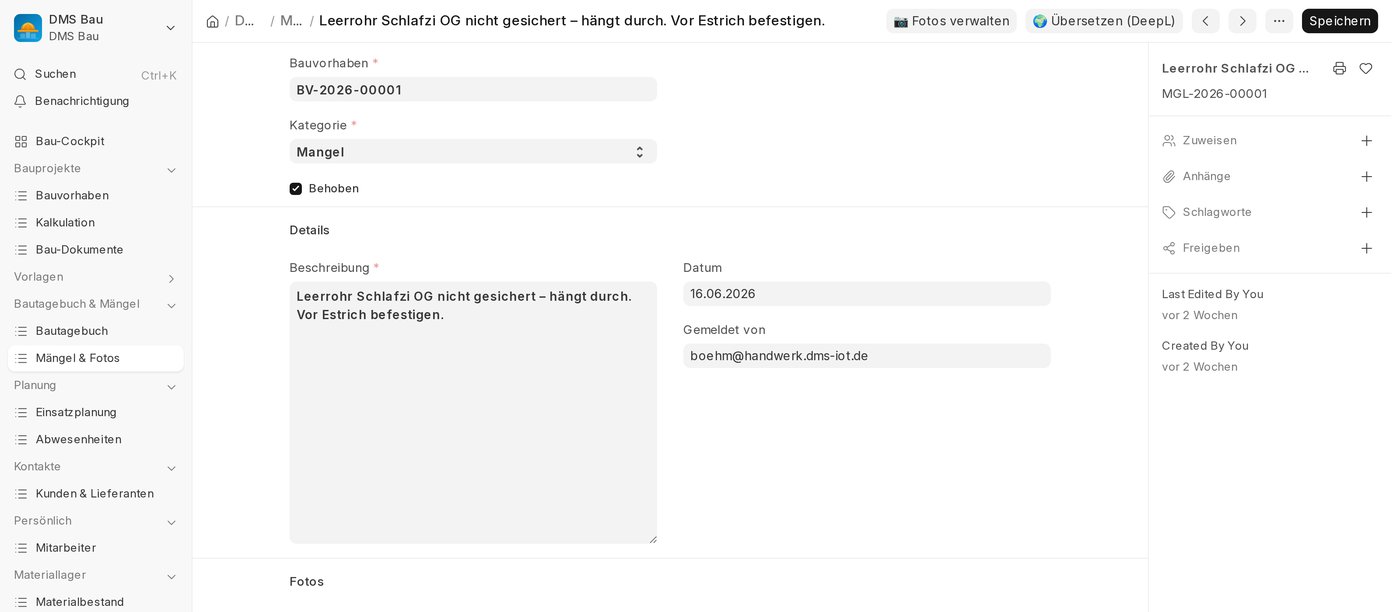The height and width of the screenshot is (612, 1400).
Task: Click the Details section heading
Action: (309, 230)
